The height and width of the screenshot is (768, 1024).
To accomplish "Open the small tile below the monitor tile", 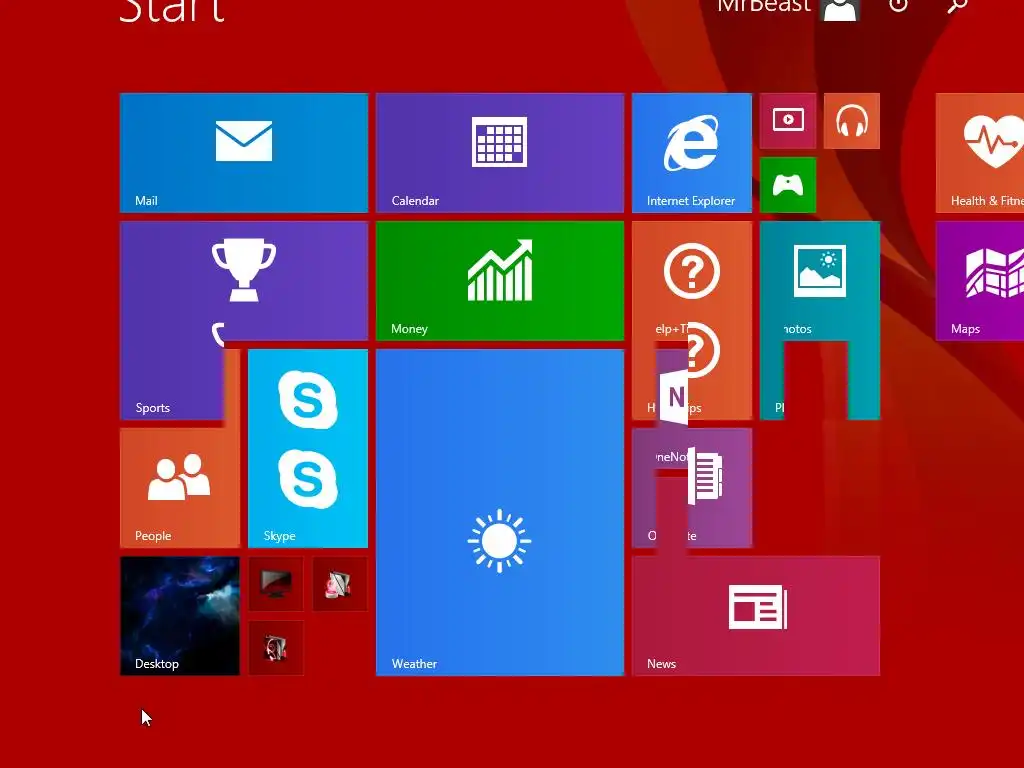I will (276, 648).
